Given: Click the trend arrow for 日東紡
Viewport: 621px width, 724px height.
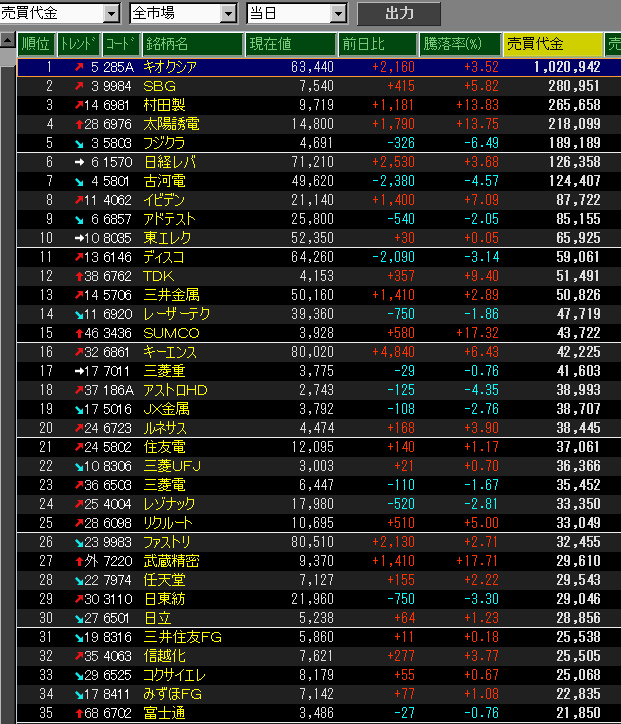Looking at the screenshot, I should (79, 599).
